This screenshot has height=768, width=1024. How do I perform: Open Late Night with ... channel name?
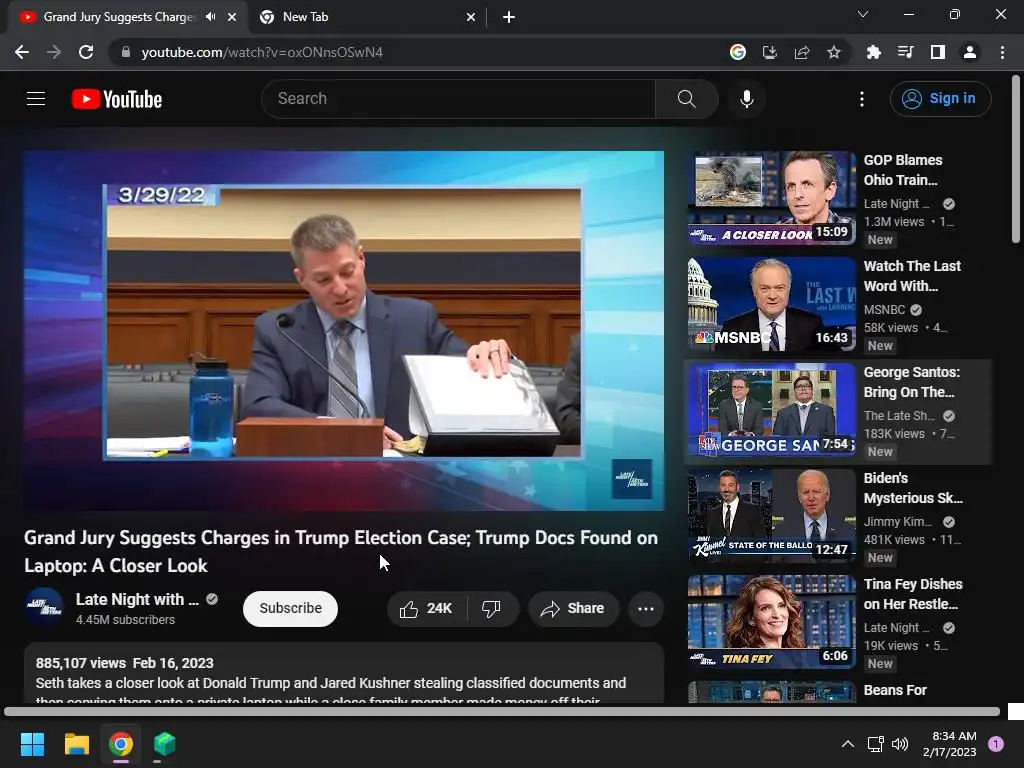[x=137, y=600]
